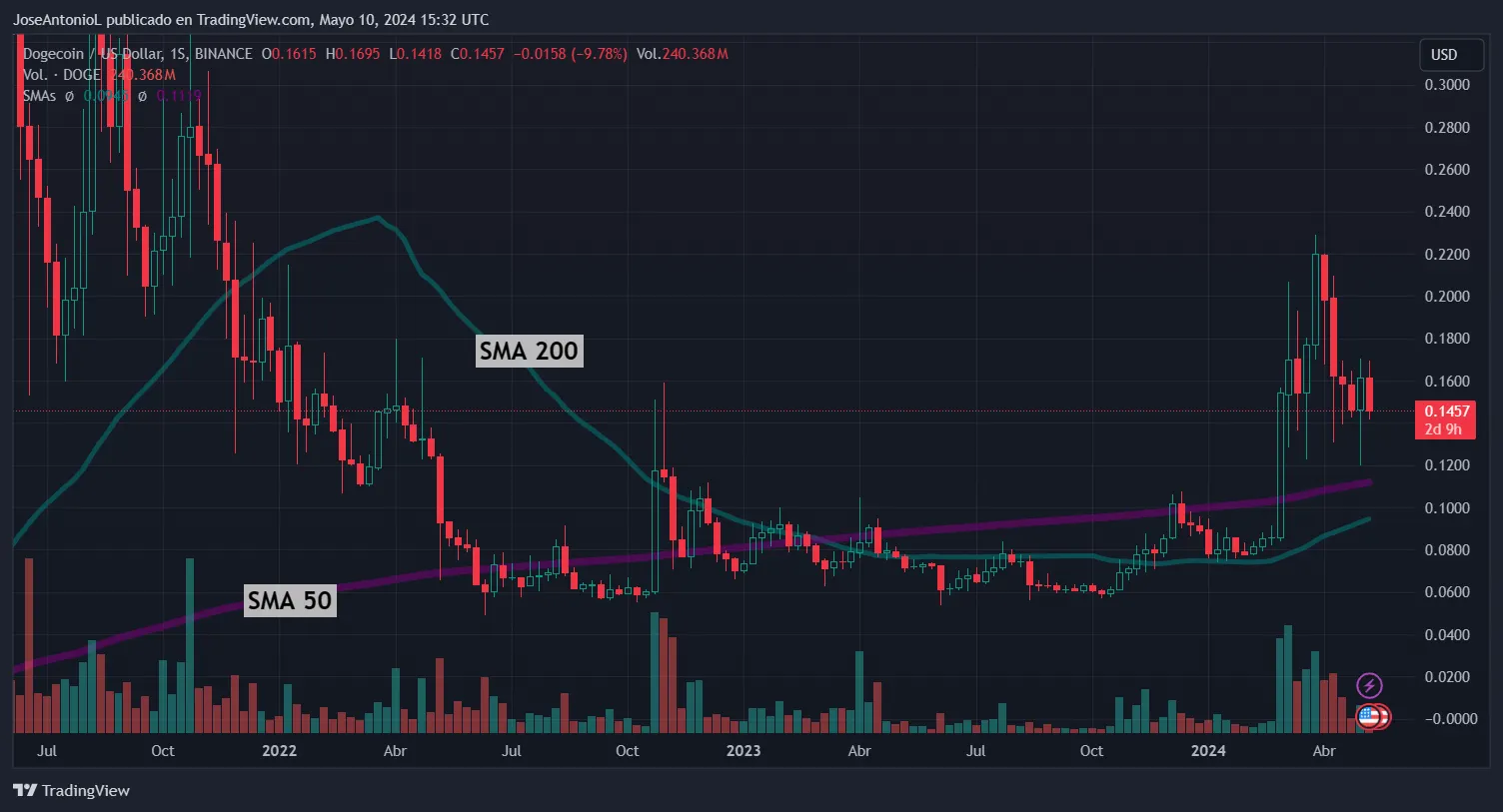Open the US flag economic event marker
The height and width of the screenshot is (812, 1503).
click(1370, 718)
